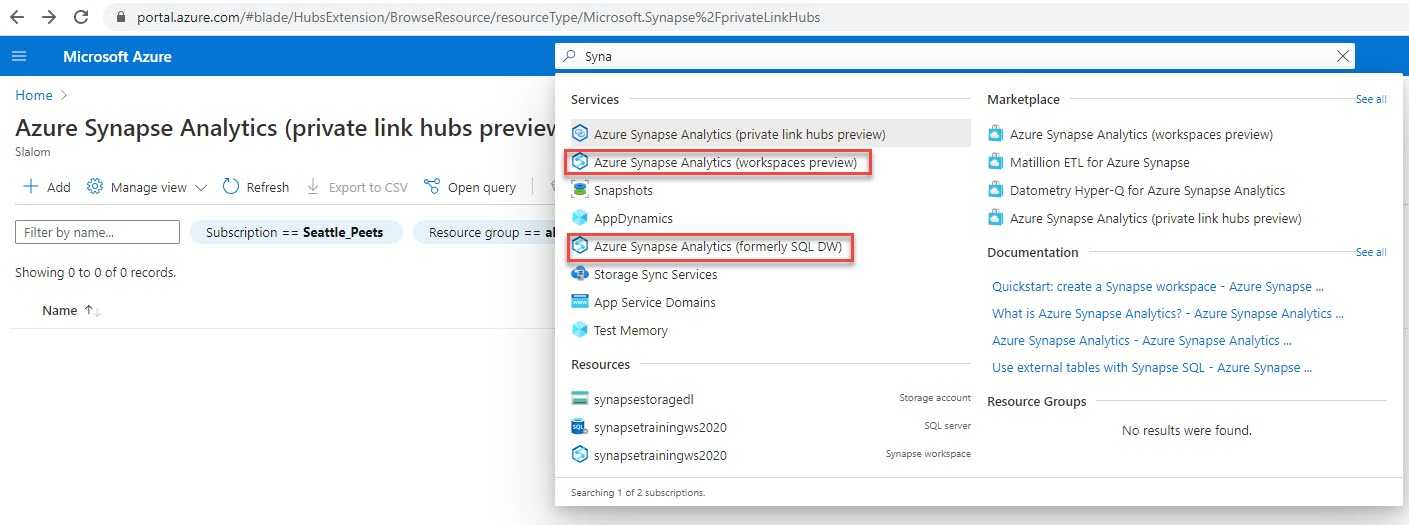Click the Add plus icon
1409x525 pixels.
(x=31, y=187)
